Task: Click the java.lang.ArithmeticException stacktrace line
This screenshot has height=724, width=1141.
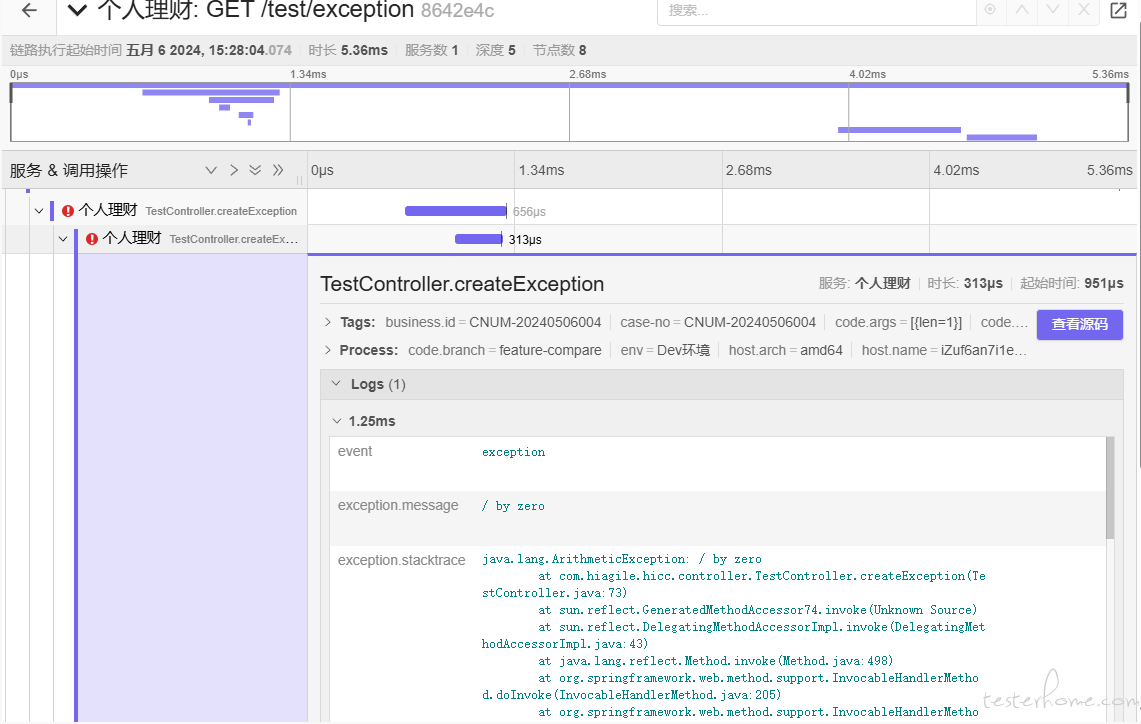Action: 621,559
